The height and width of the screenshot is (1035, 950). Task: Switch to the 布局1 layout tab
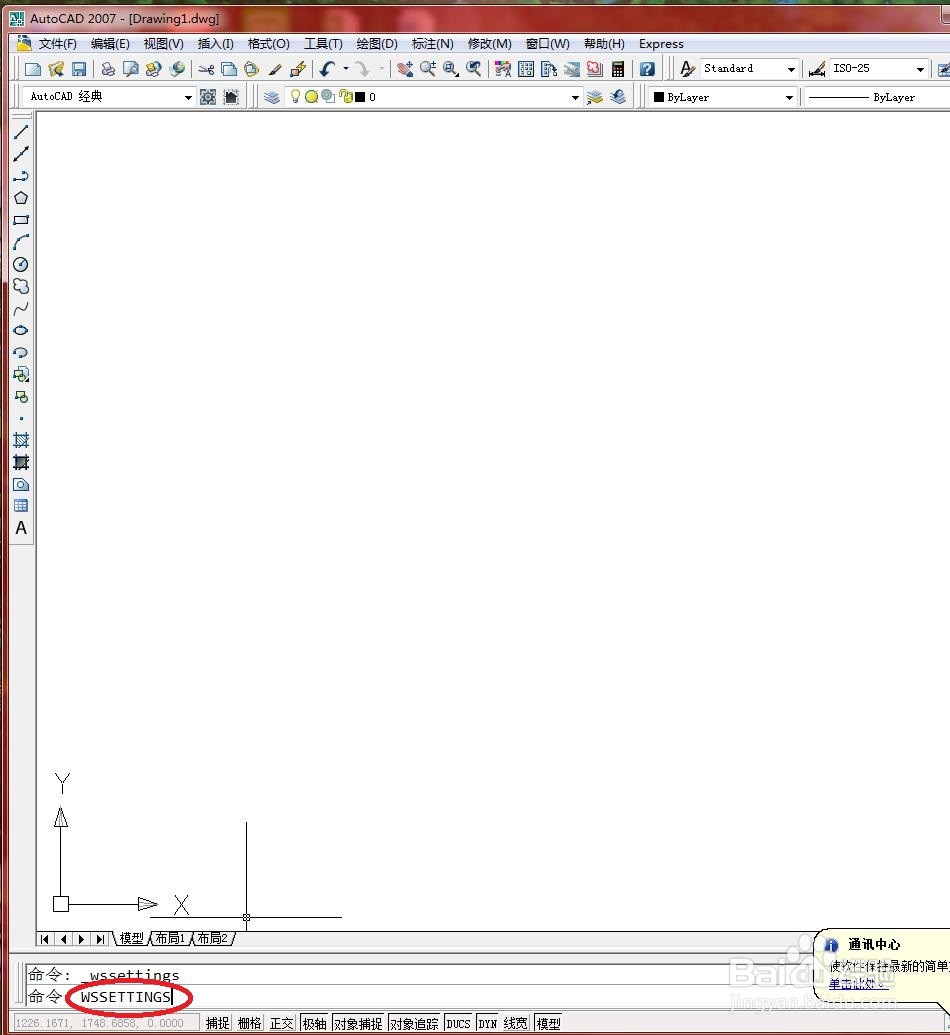pos(170,938)
